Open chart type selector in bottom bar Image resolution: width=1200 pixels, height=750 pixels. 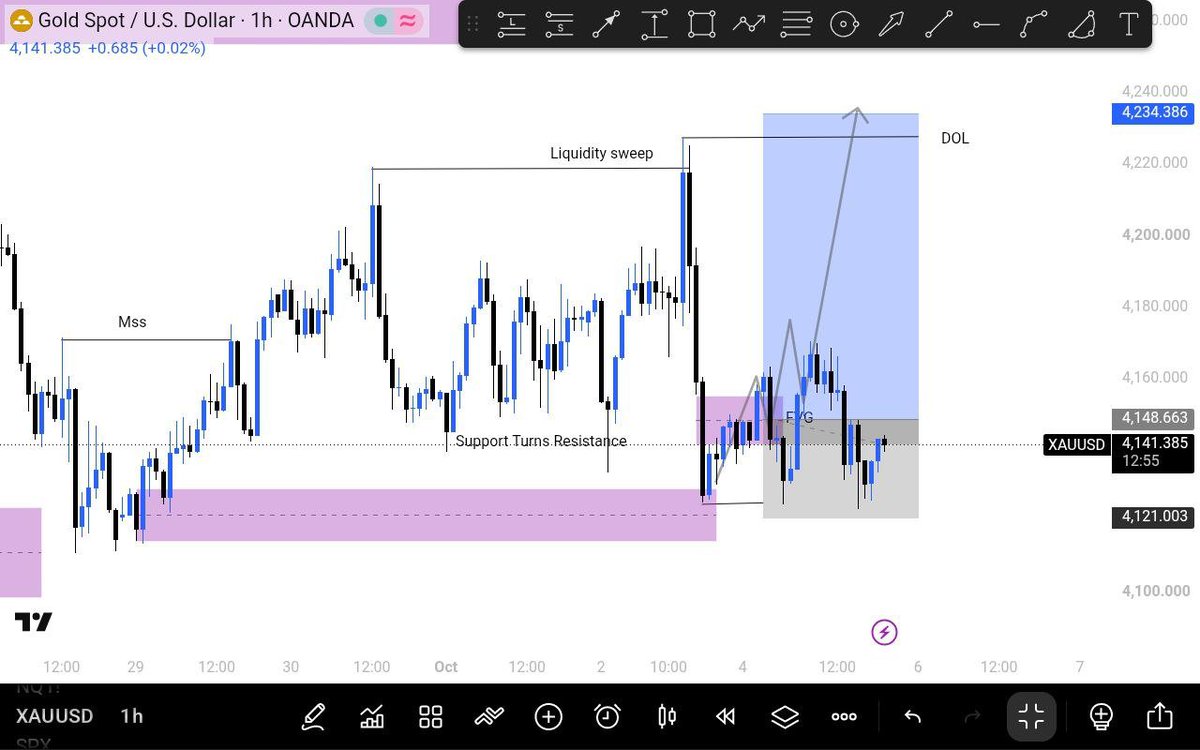[372, 716]
